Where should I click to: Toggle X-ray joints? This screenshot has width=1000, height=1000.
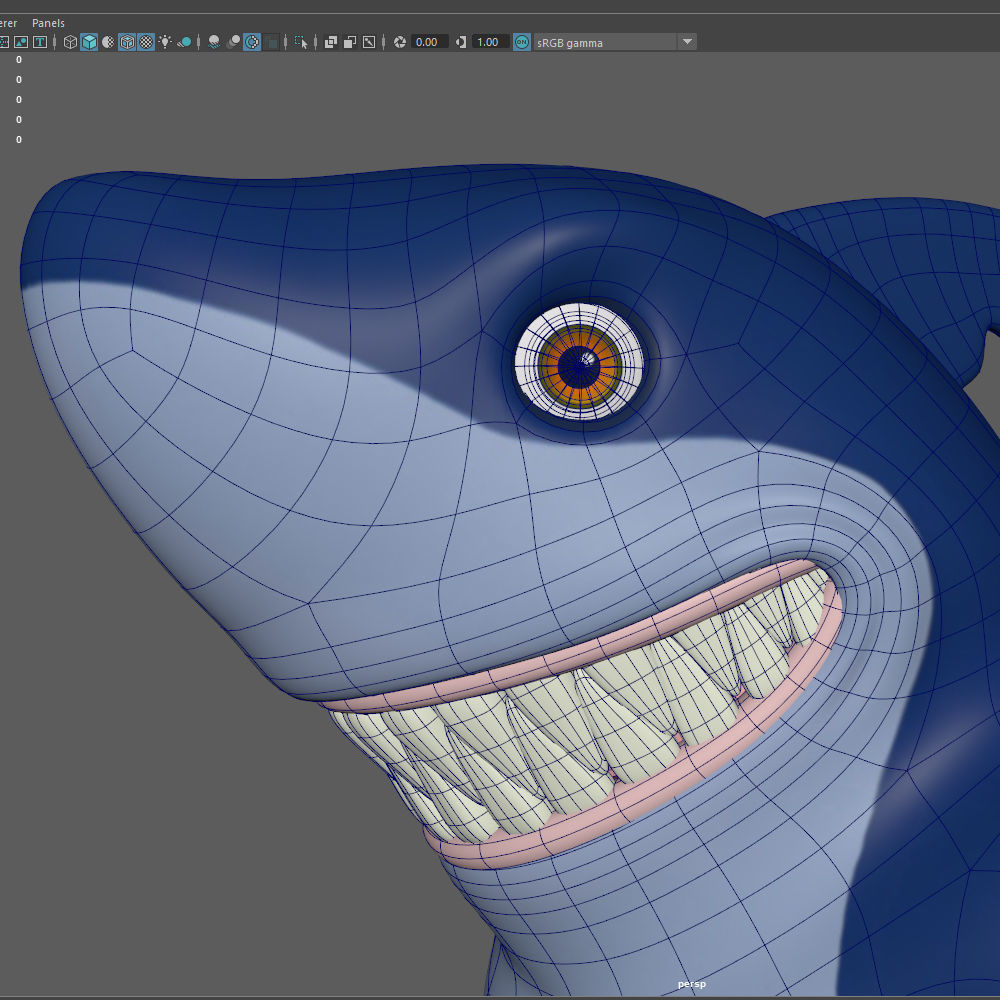[369, 42]
